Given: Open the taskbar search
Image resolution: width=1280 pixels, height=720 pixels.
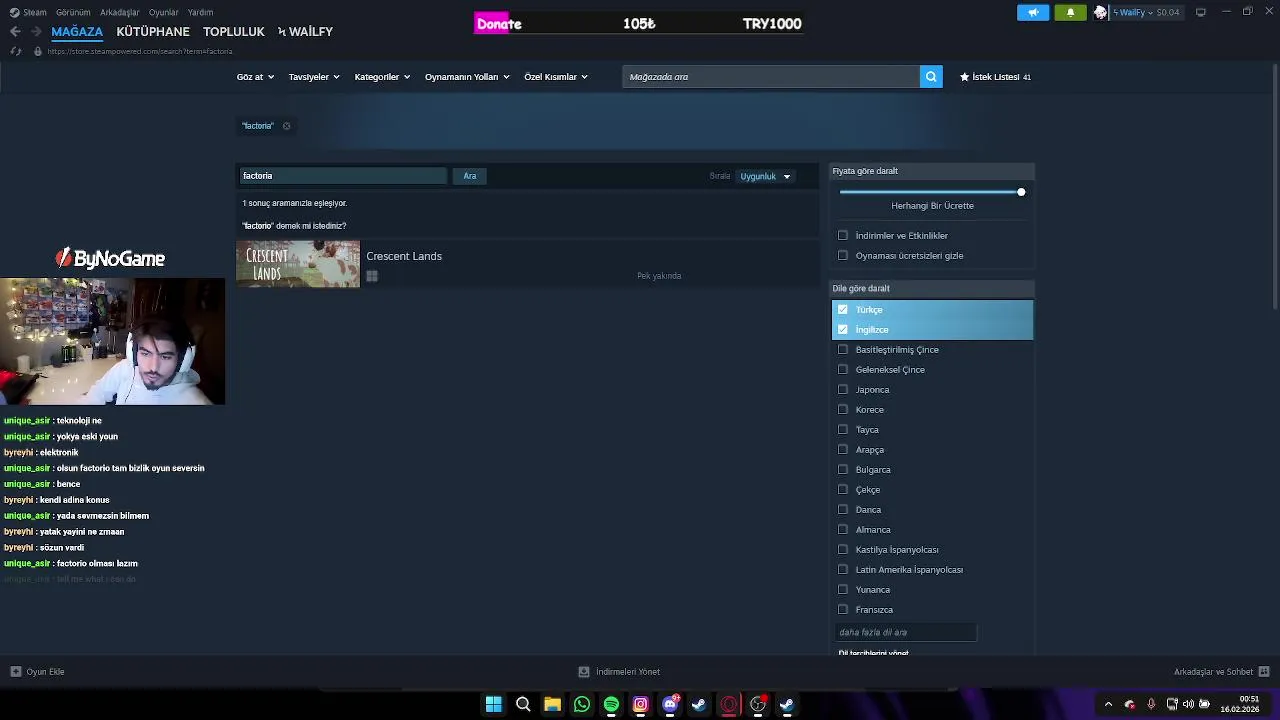Looking at the screenshot, I should (x=523, y=705).
